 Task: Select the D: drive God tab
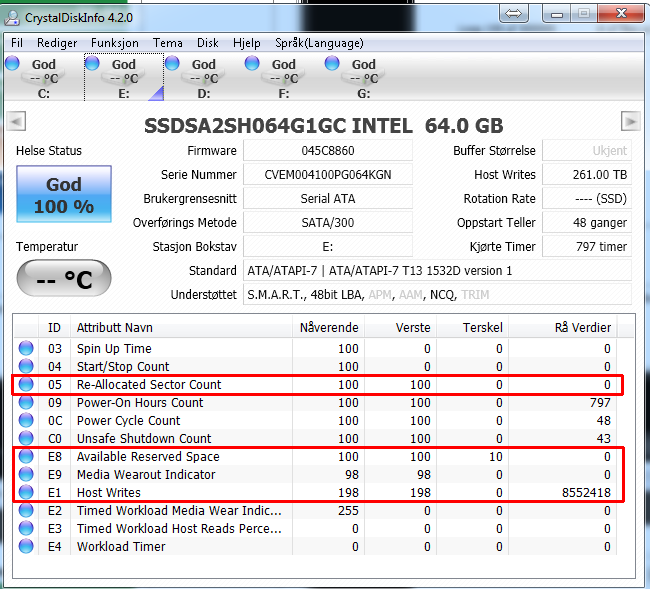203,78
